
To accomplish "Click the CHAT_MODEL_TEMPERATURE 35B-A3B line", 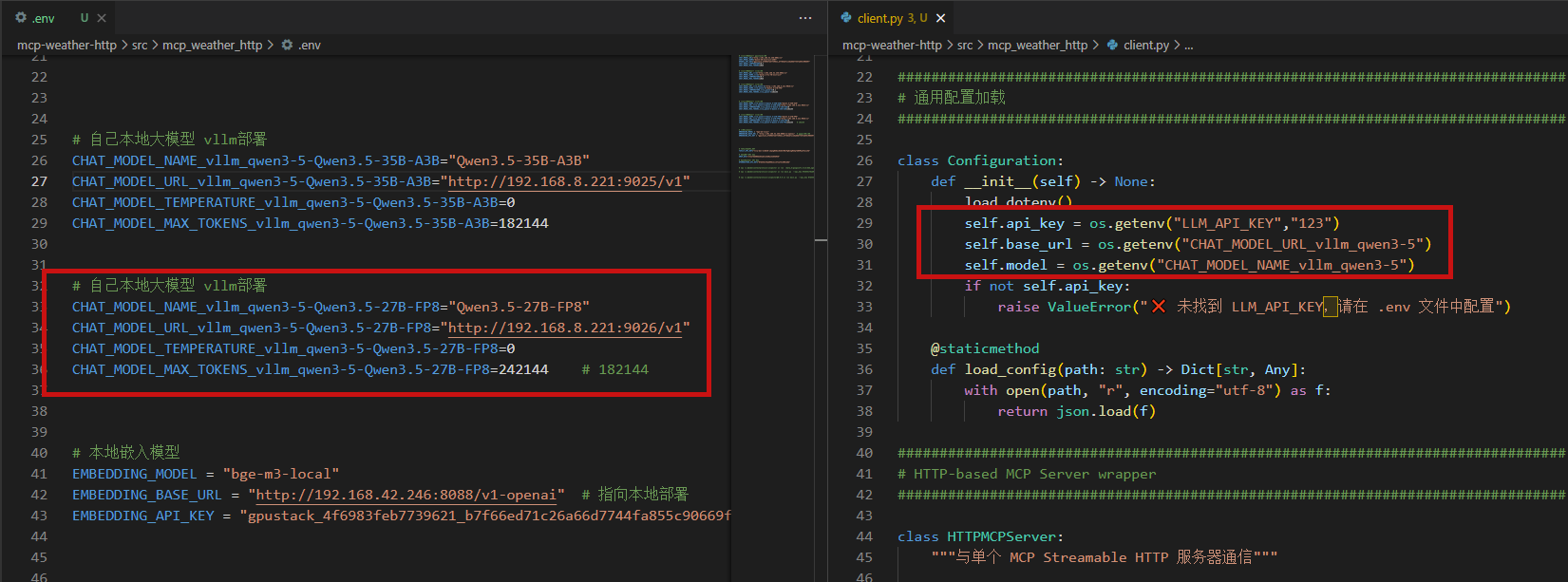I will 293,202.
